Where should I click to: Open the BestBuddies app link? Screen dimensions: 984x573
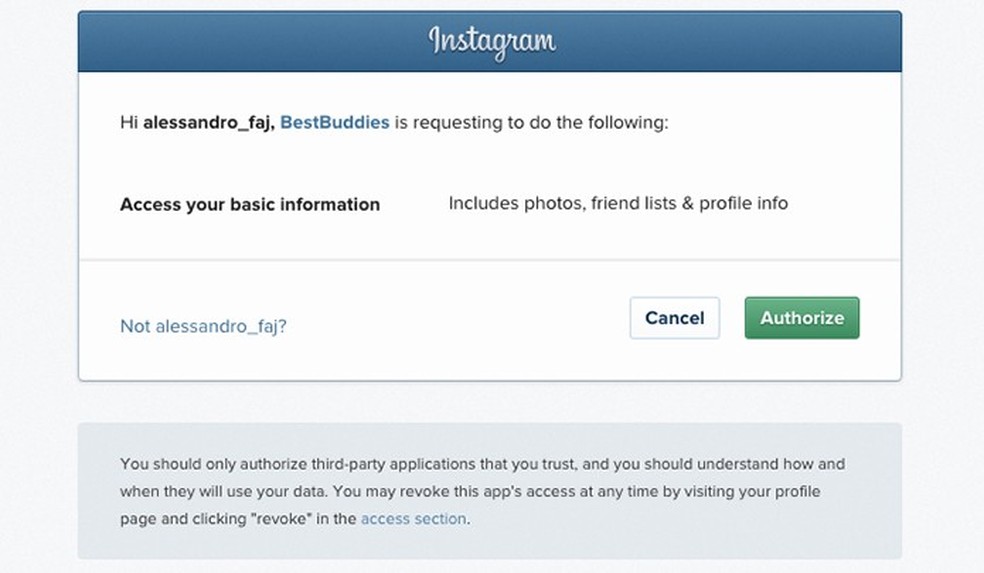334,123
